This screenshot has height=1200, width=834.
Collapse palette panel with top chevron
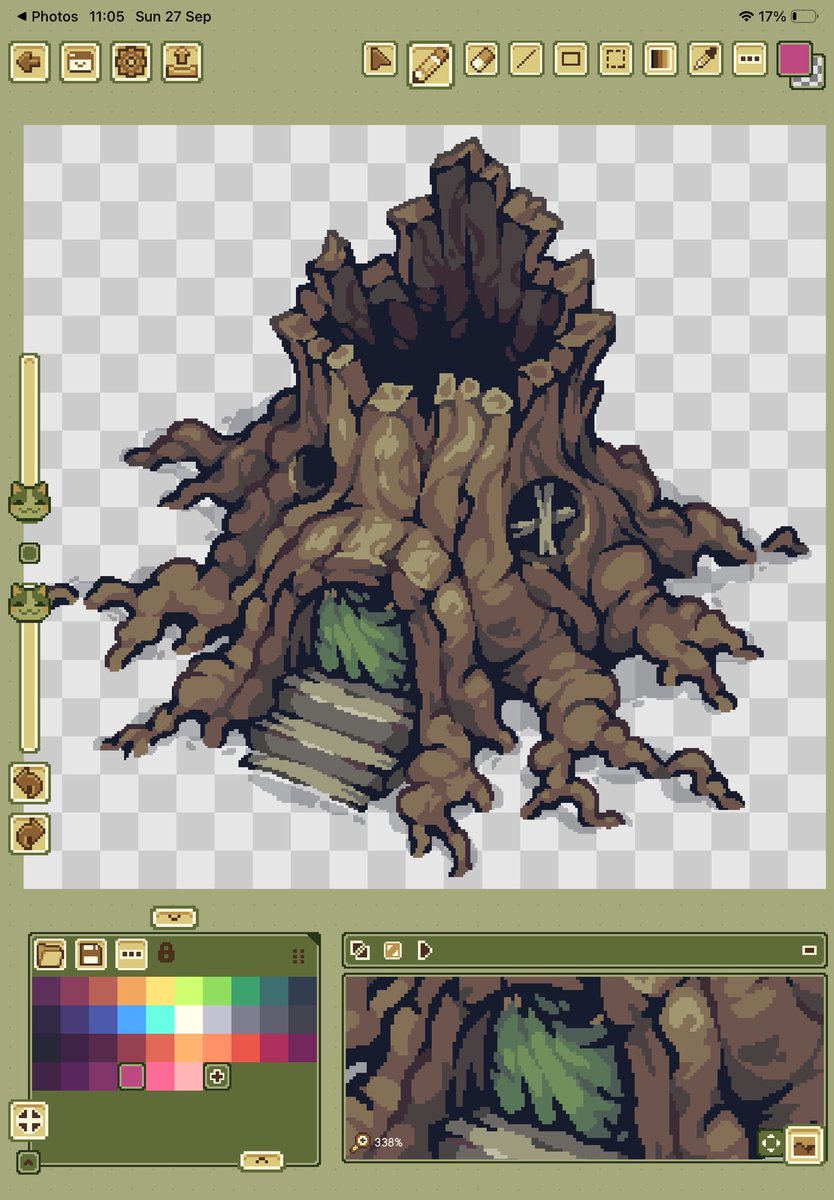point(174,916)
